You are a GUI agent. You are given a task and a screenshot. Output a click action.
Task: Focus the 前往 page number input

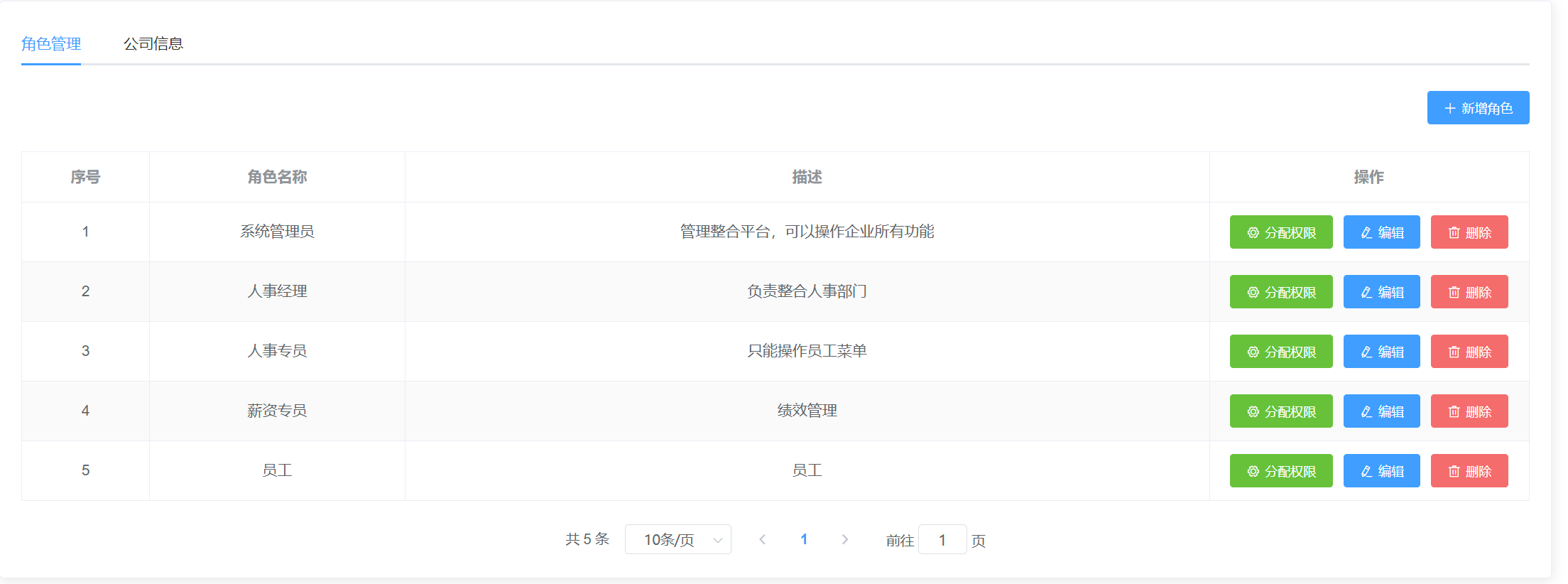tap(942, 540)
